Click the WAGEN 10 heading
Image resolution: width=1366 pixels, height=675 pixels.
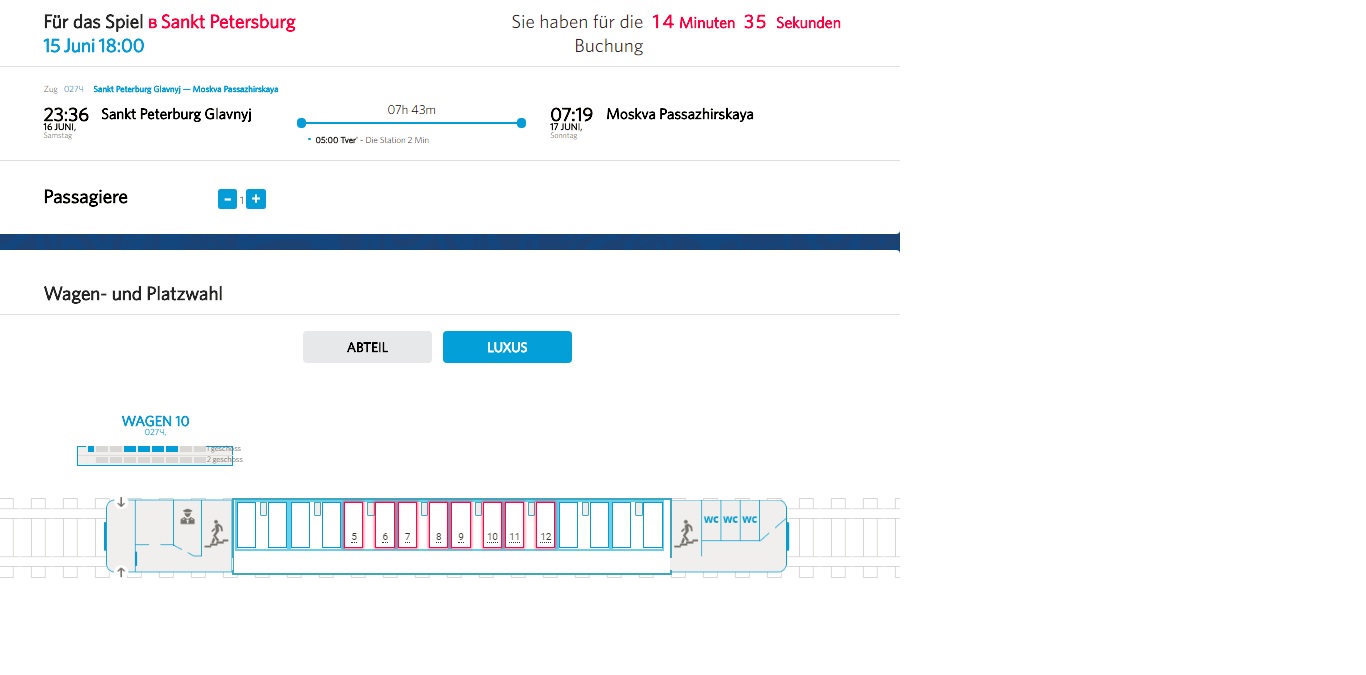click(155, 421)
